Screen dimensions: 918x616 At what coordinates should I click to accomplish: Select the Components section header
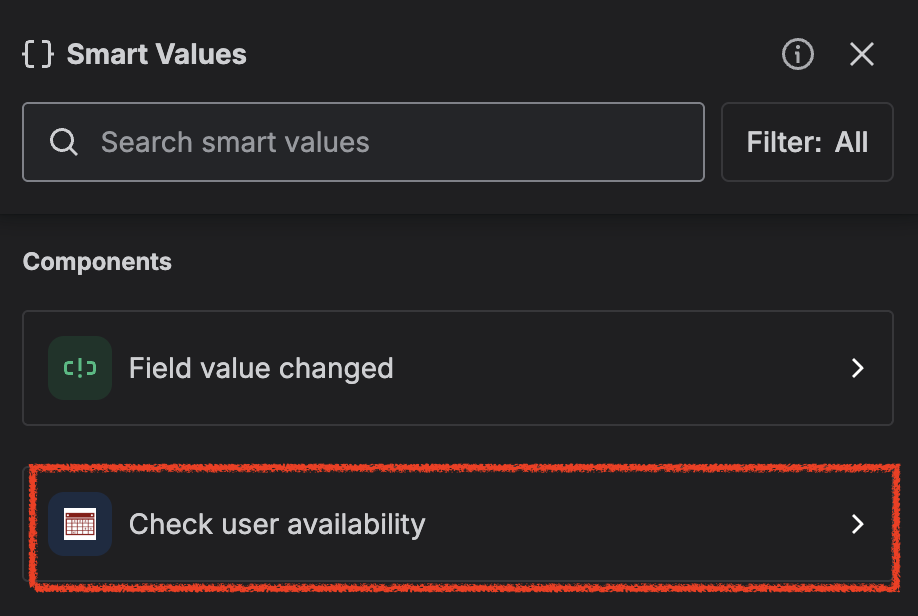click(x=97, y=261)
